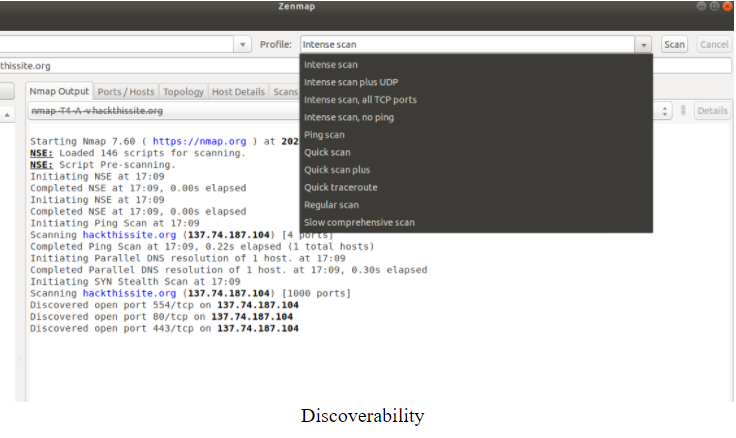
Task: Click 'NSE: Loaded 146 scripts for scanning.' line
Action: click(x=138, y=153)
